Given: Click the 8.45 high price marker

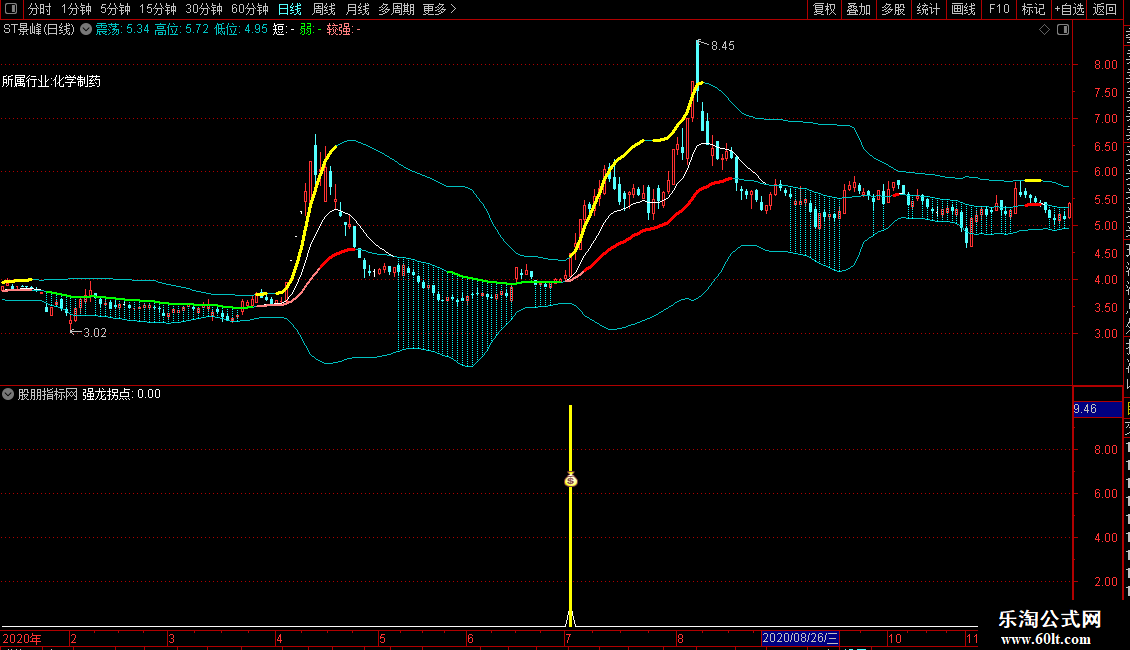Looking at the screenshot, I should coord(721,46).
